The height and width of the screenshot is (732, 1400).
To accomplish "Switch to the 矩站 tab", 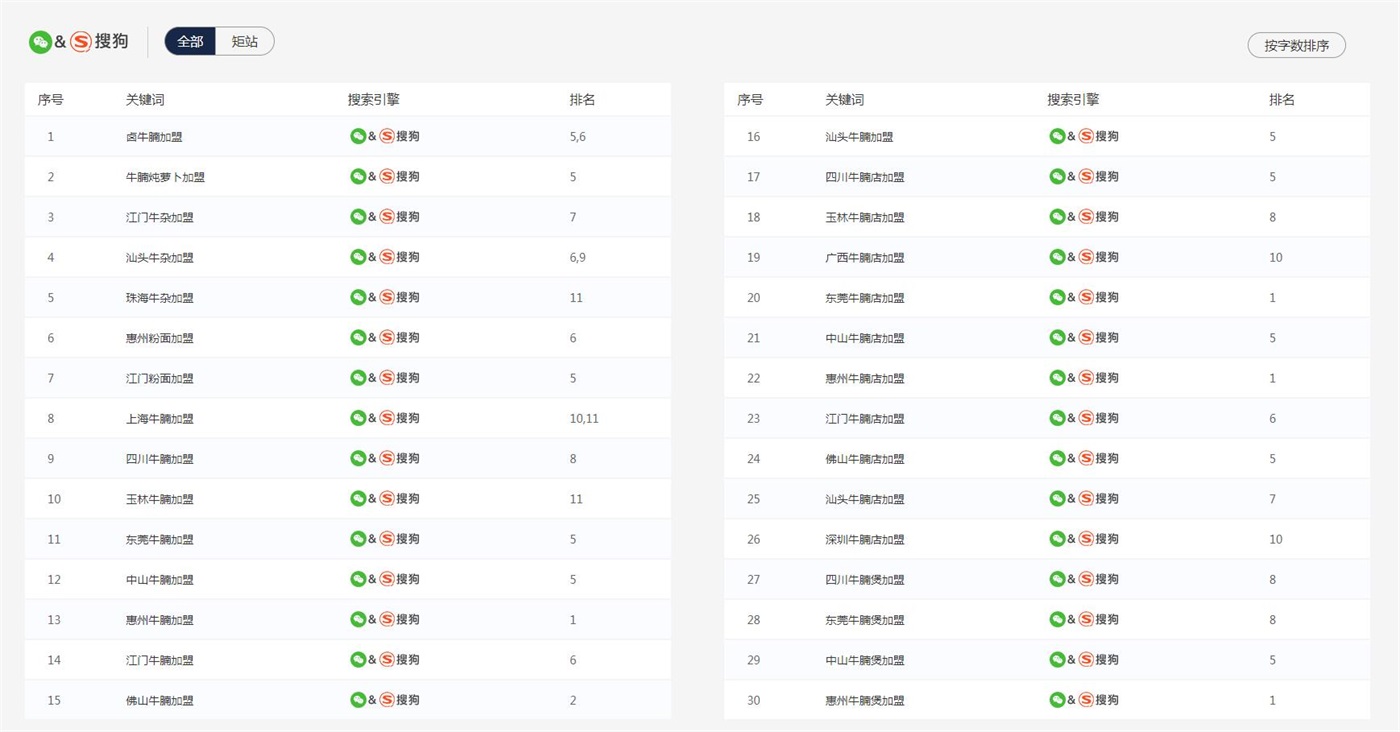I will [x=245, y=42].
